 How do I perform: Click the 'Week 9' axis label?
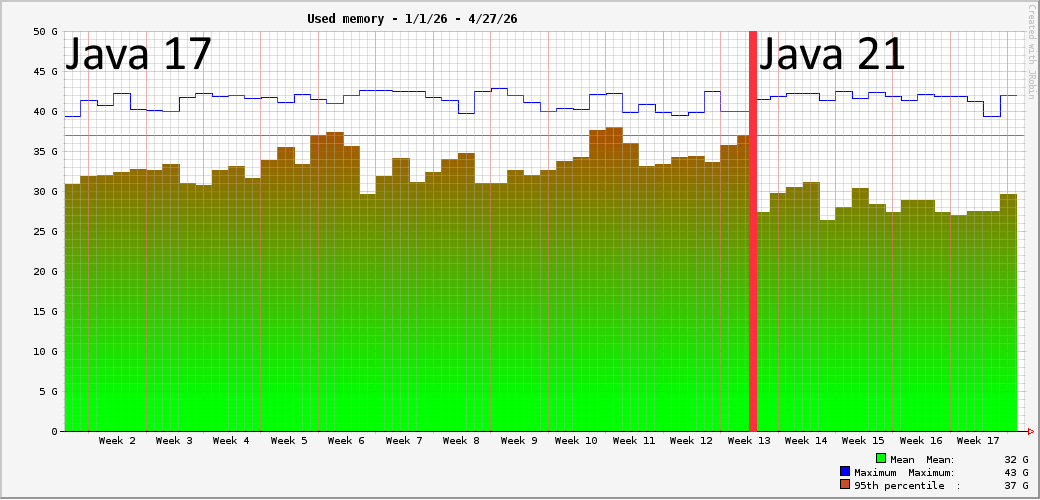[519, 441]
